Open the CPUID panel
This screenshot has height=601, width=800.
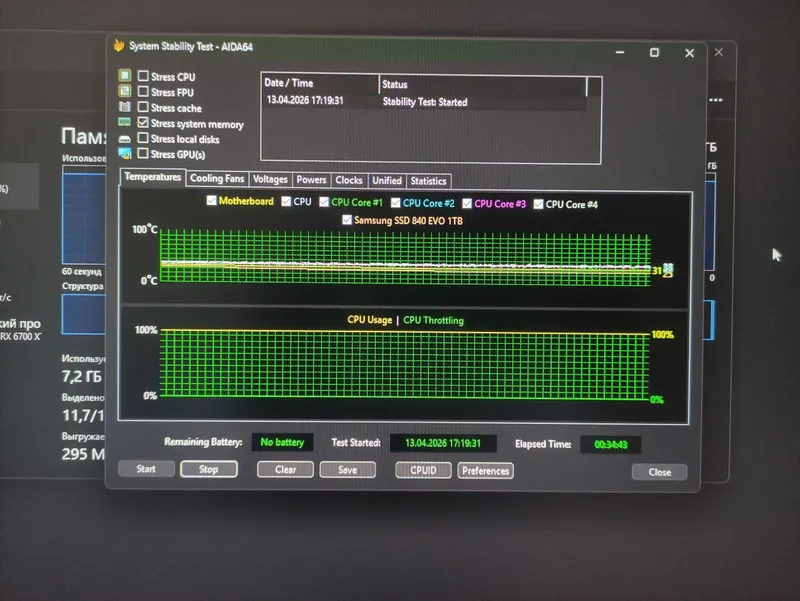coord(423,470)
